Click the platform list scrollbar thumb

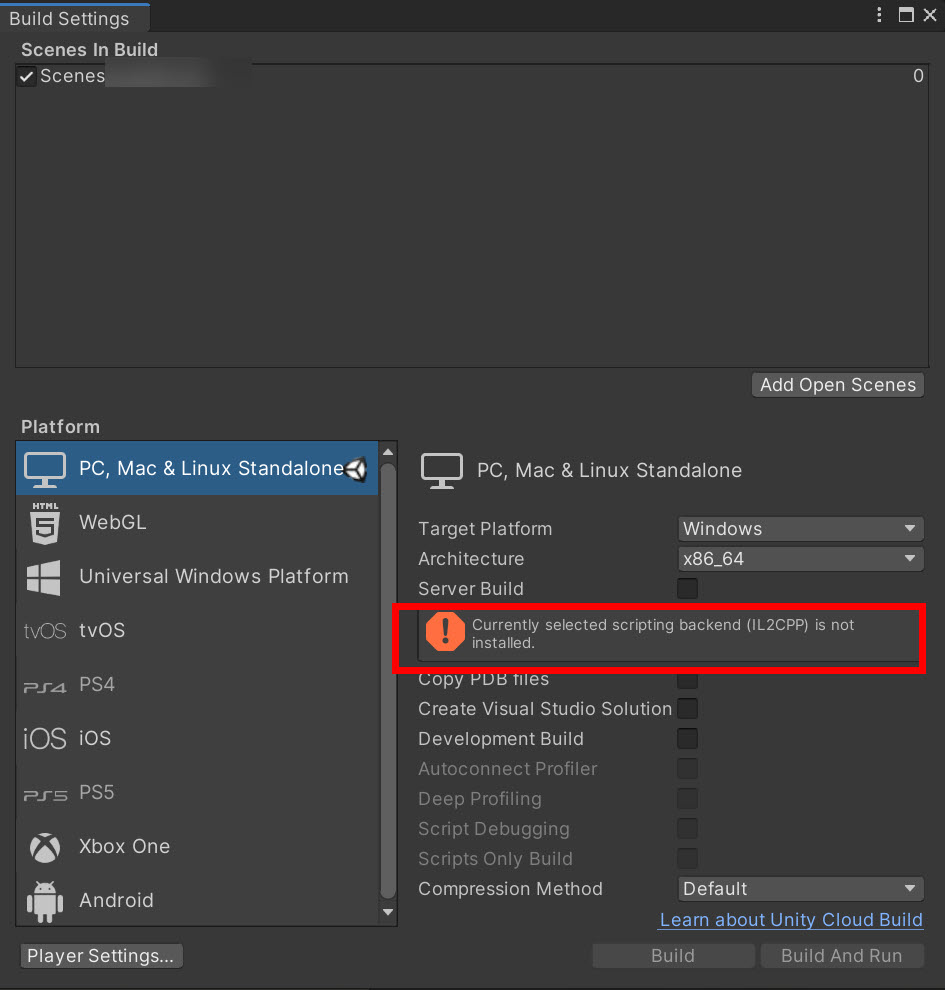pyautogui.click(x=388, y=681)
